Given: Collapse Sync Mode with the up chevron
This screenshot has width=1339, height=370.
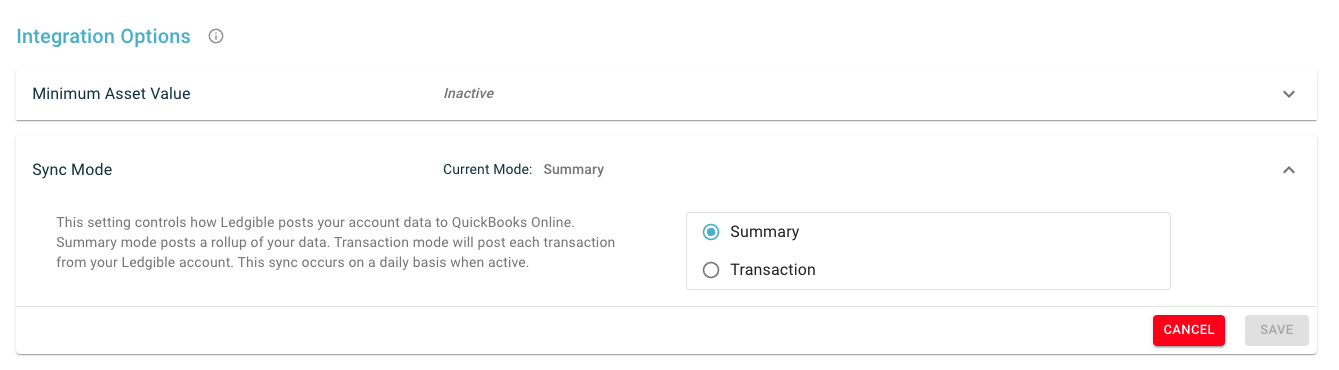Looking at the screenshot, I should [x=1289, y=170].
